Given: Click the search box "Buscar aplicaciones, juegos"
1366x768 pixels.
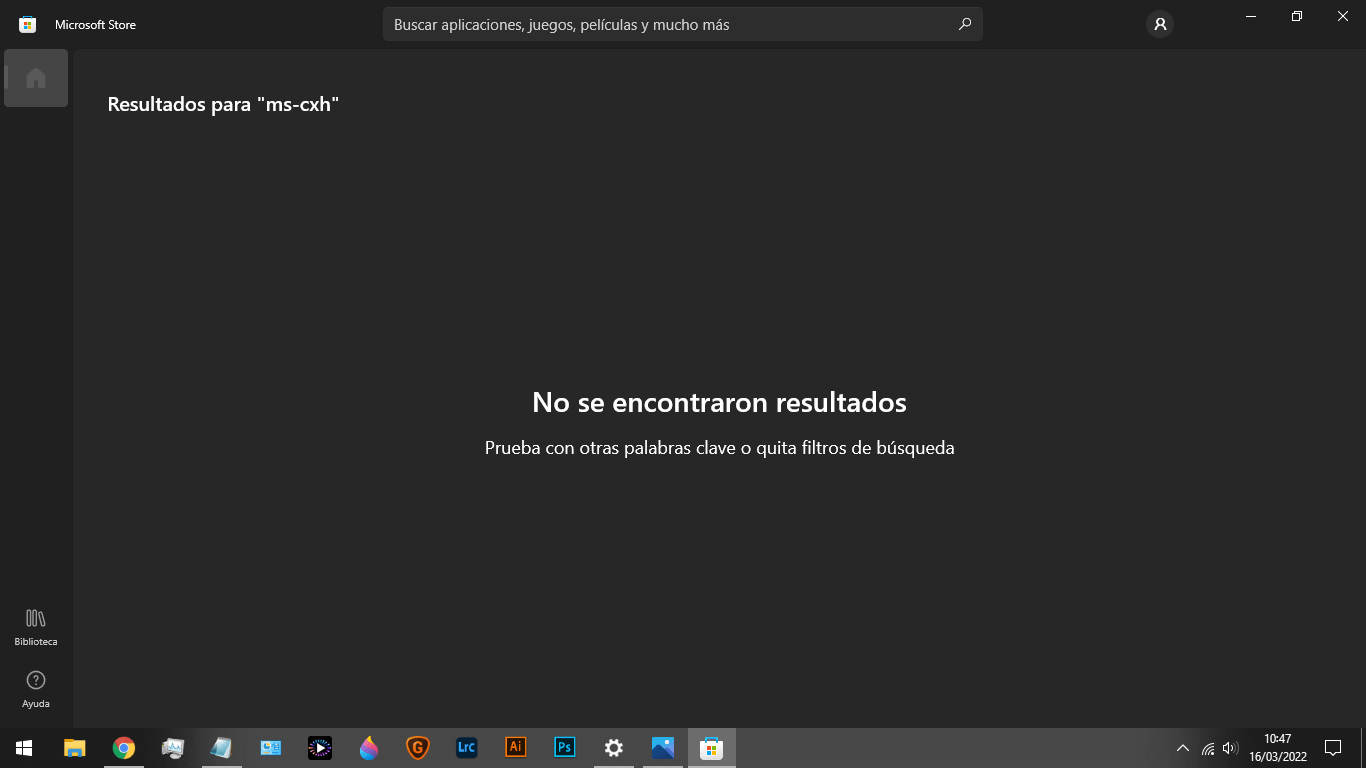Looking at the screenshot, I should pos(683,24).
